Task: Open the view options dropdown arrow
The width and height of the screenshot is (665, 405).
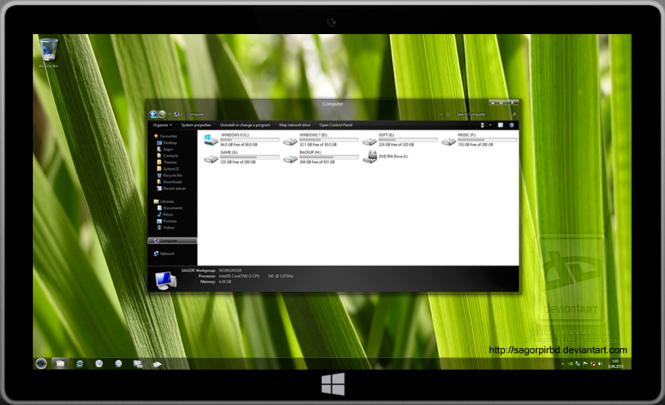Action: coord(490,125)
